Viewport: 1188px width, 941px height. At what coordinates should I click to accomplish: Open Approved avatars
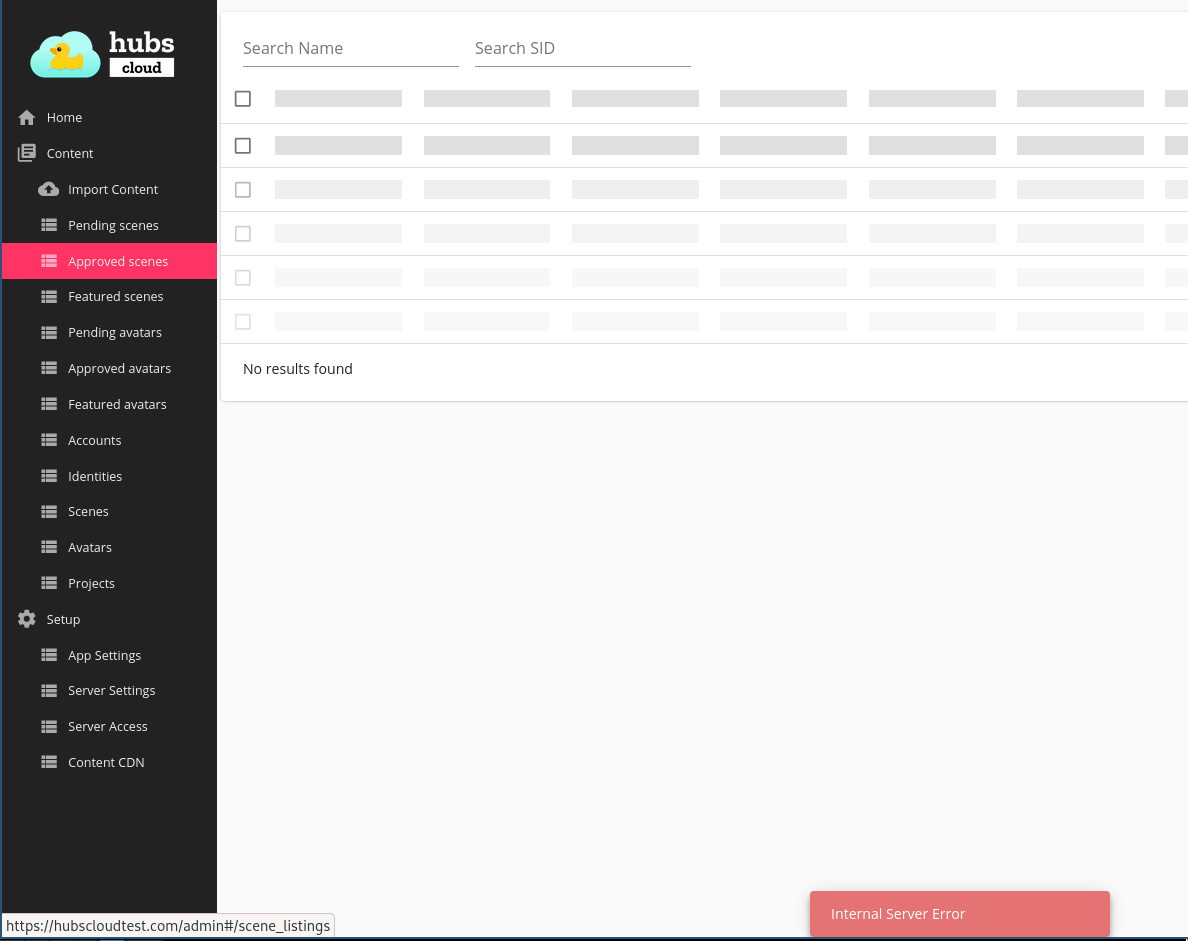(109, 368)
